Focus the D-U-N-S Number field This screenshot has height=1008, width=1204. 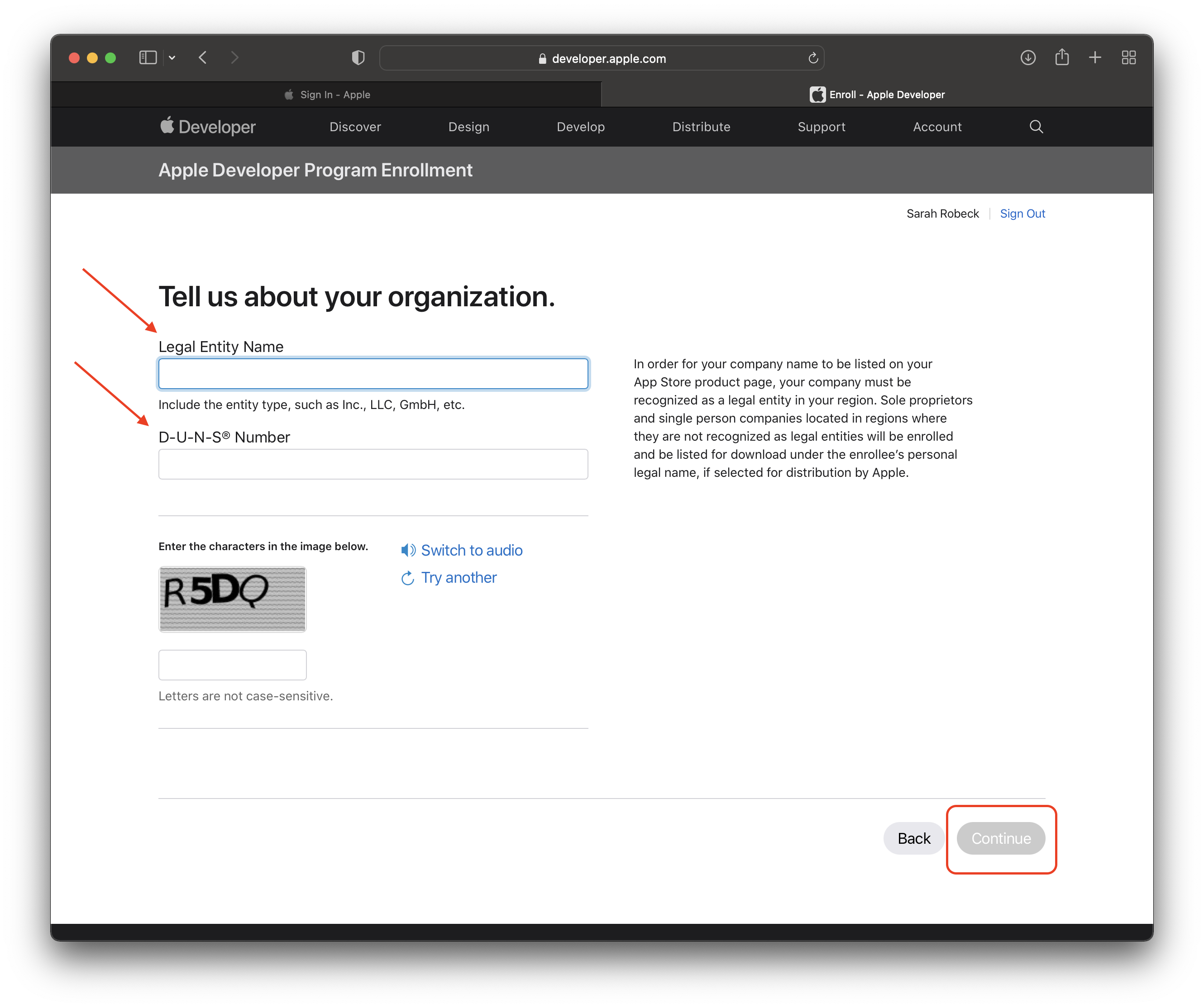pyautogui.click(x=373, y=464)
